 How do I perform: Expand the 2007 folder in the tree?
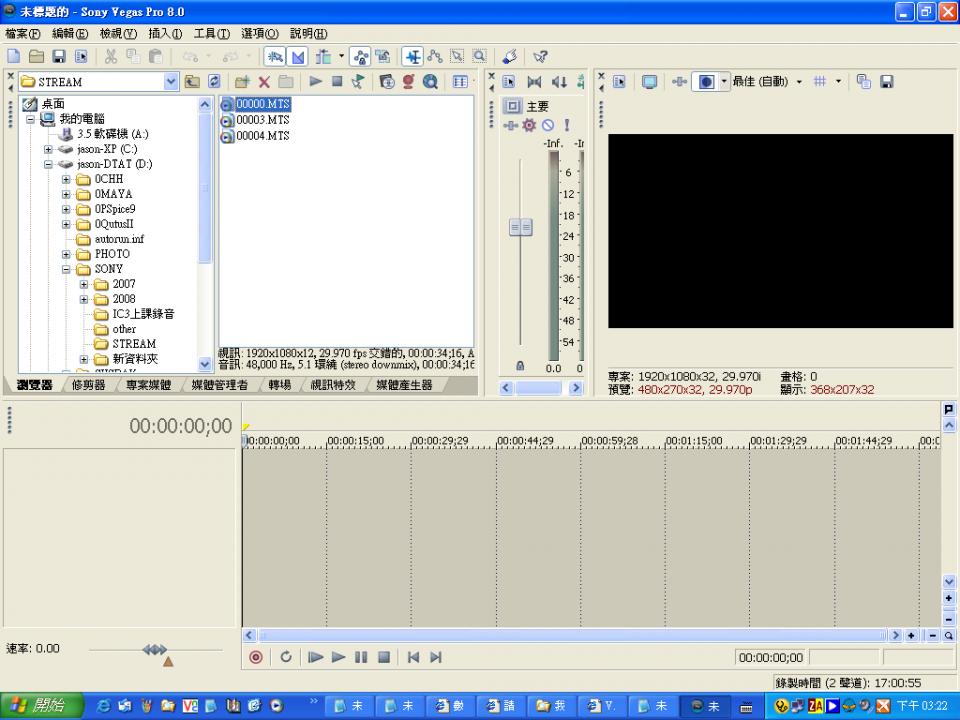84,284
